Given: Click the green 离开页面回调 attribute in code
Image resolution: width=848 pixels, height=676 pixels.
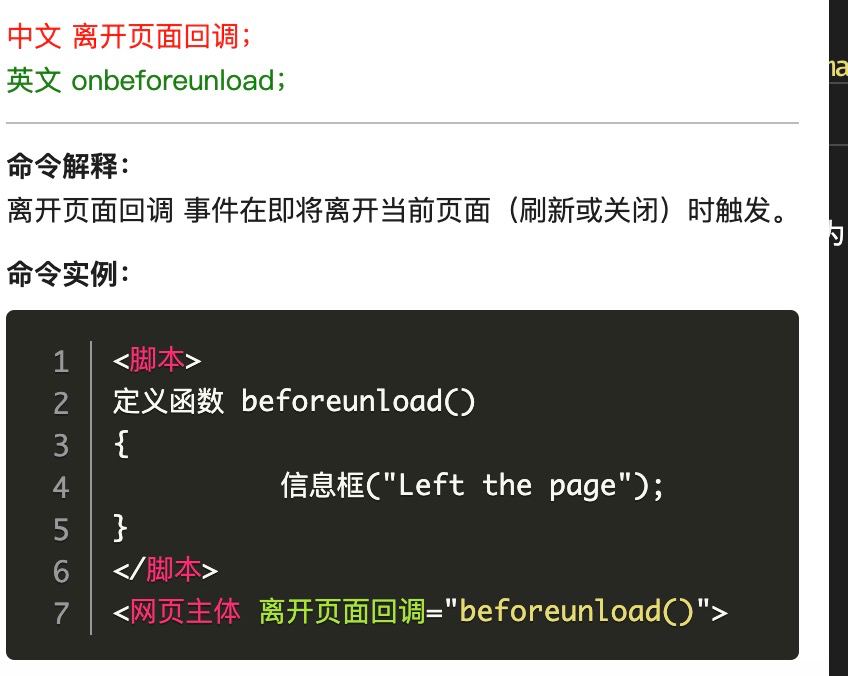Looking at the screenshot, I should click(342, 612).
